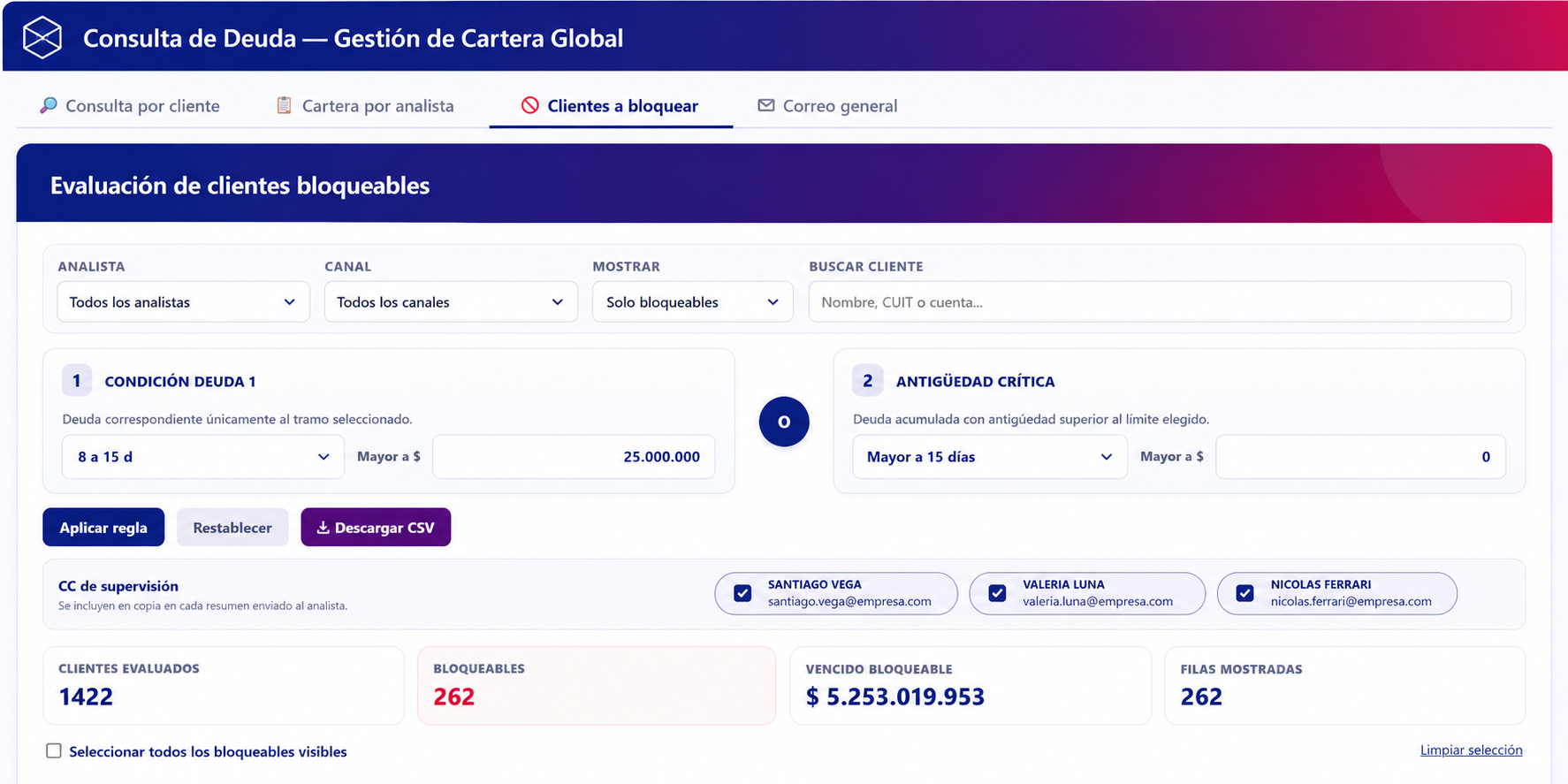Switch to the Cartera por analista tab
This screenshot has height=784, width=1568.
pos(365,106)
